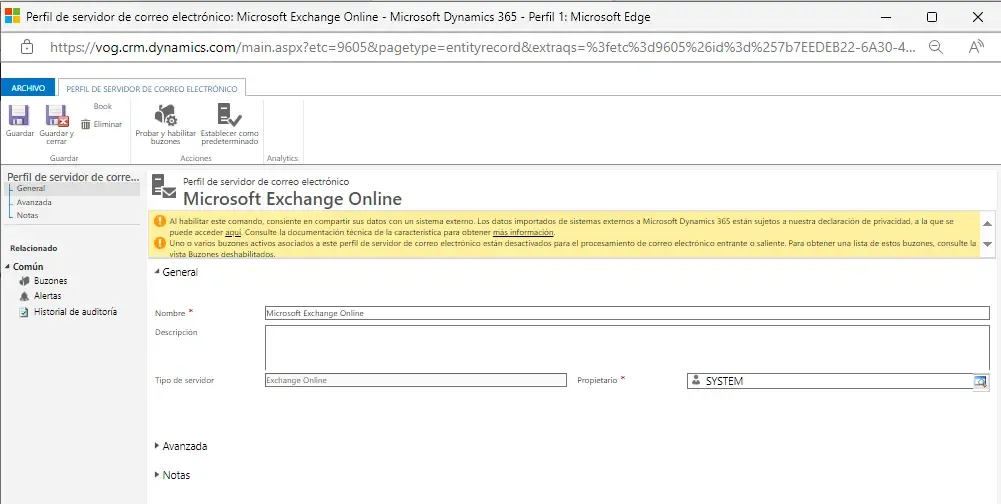Click the Guardar save icon

19,116
